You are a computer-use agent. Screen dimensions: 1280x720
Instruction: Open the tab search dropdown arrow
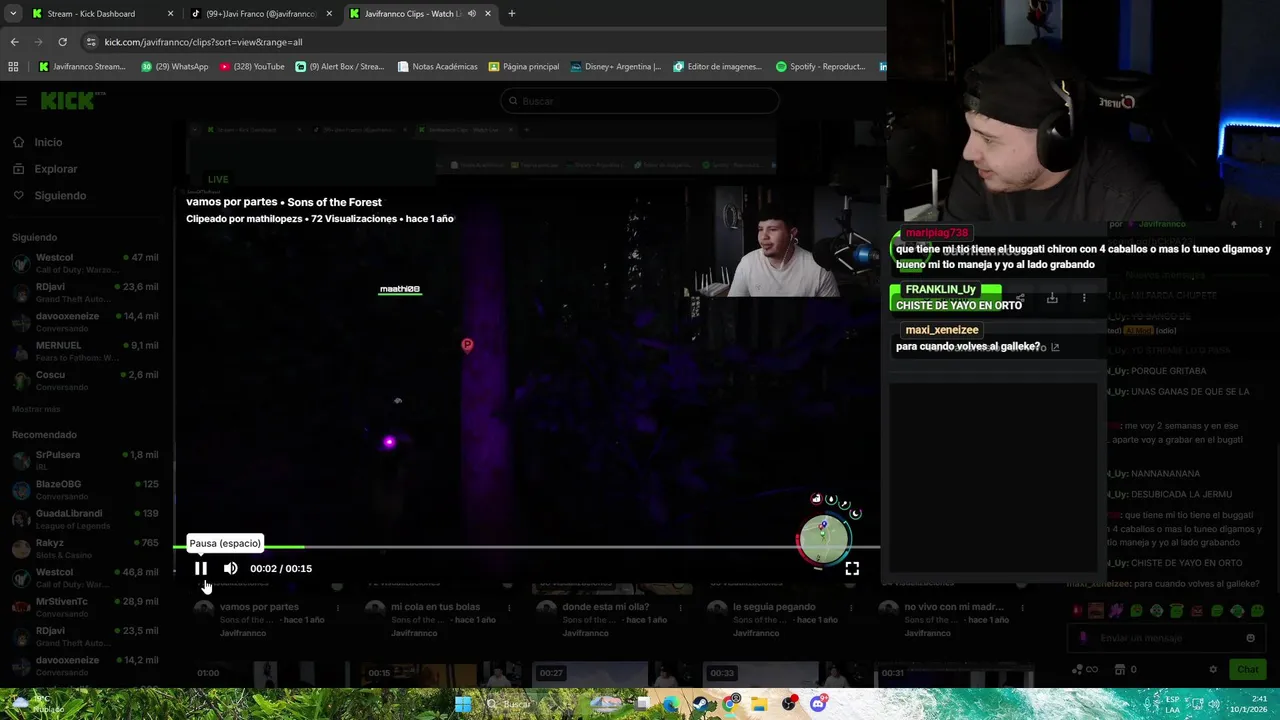point(12,14)
